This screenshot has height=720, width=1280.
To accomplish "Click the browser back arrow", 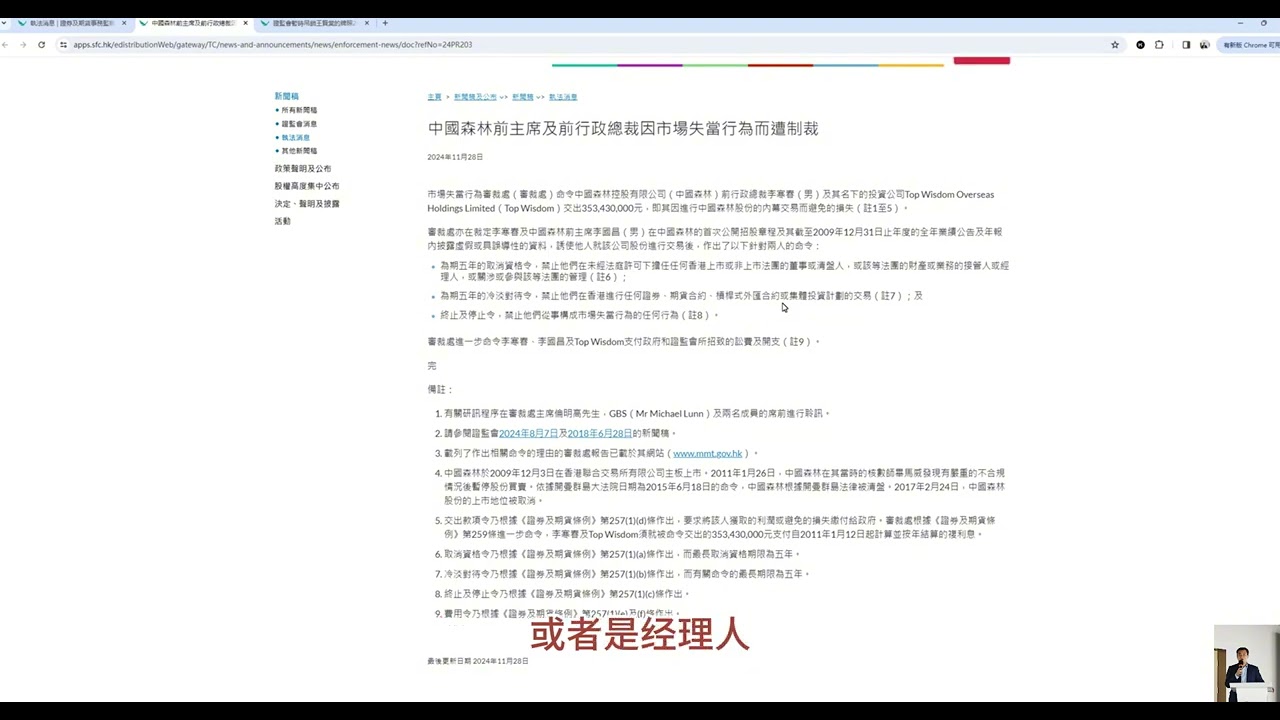I will 6,45.
